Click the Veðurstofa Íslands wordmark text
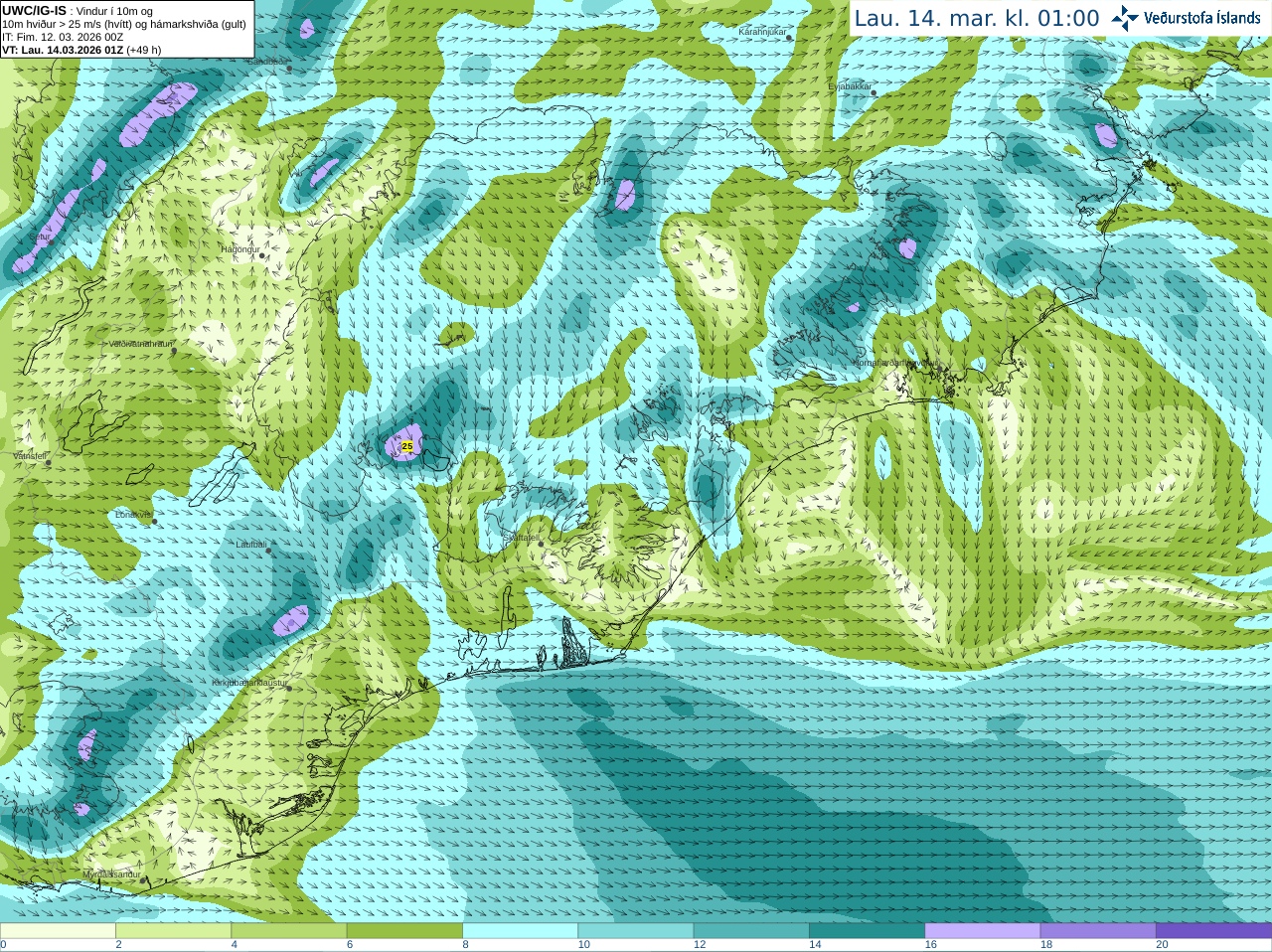The image size is (1272, 952). point(1201,18)
